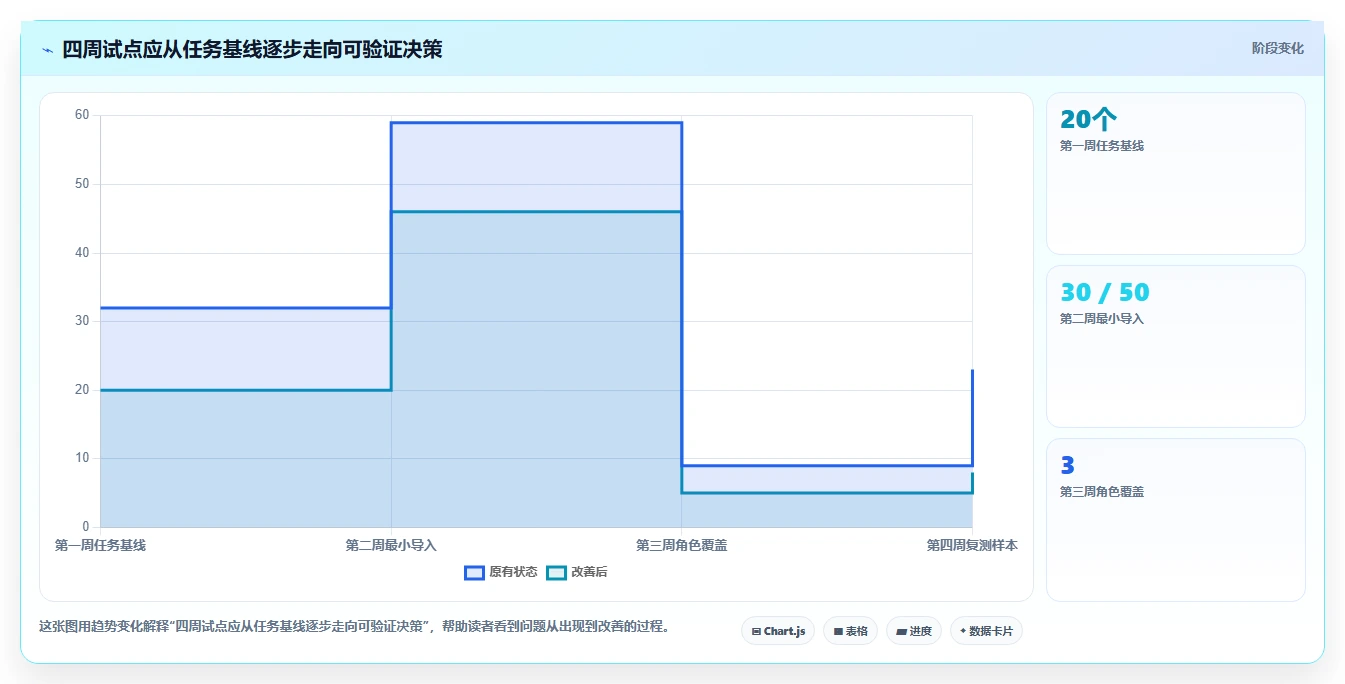Click the blue 原有状态 legend swatch

click(x=475, y=572)
